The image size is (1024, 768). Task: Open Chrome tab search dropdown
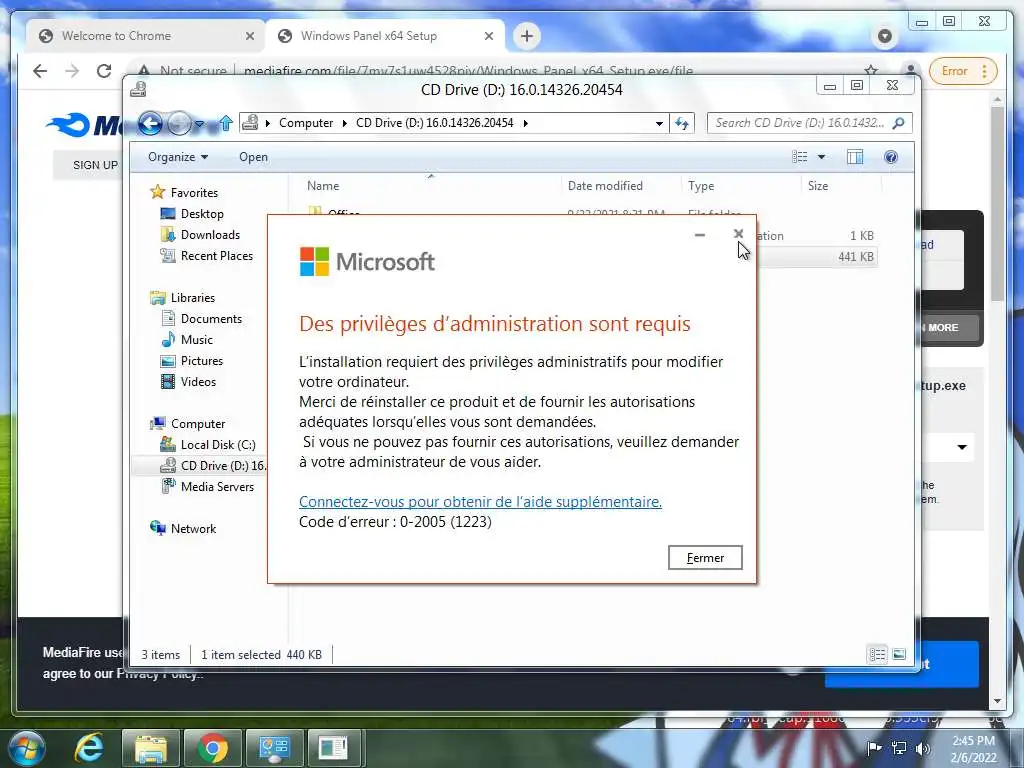click(885, 36)
